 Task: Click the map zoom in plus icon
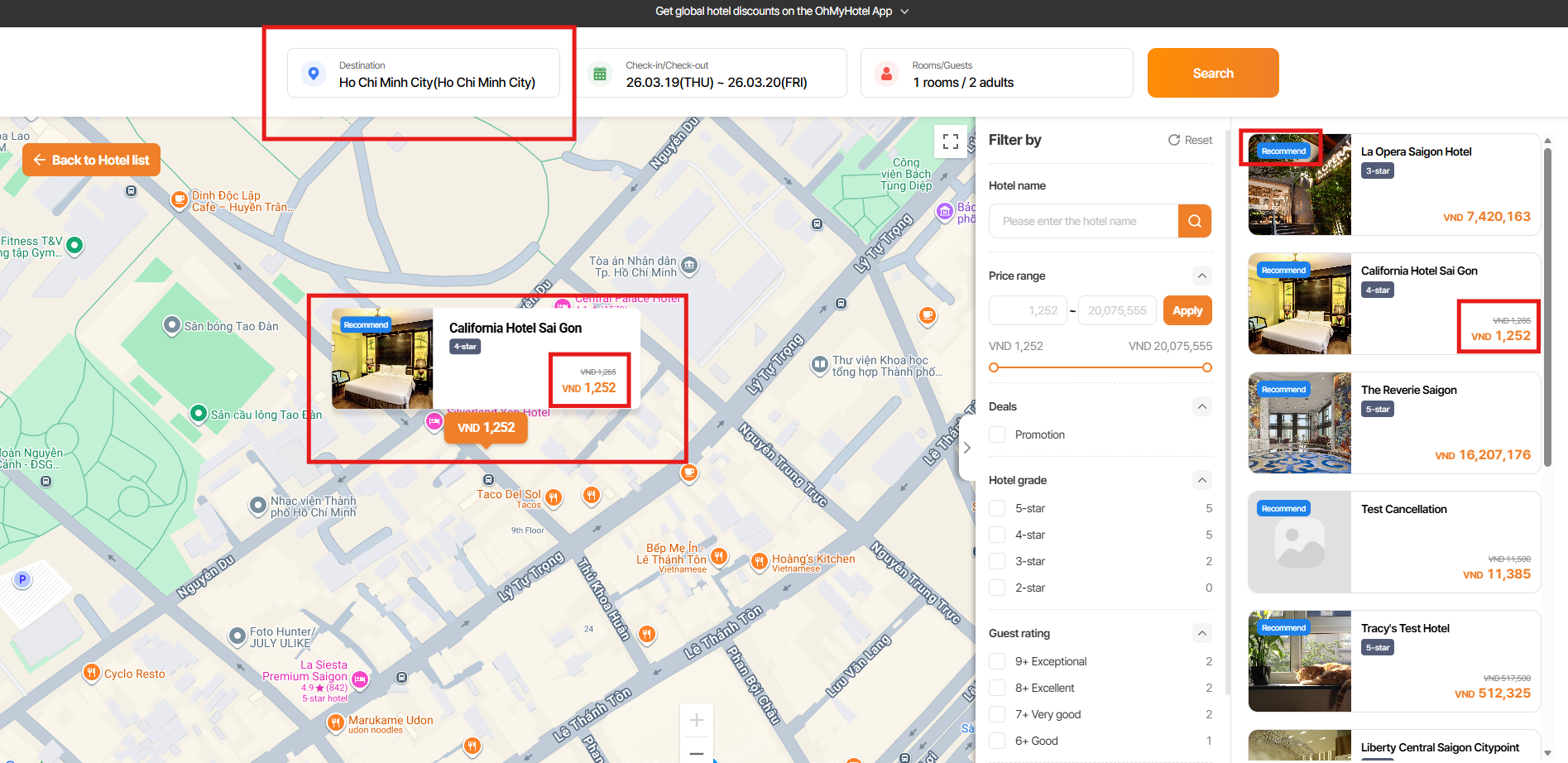tap(697, 720)
